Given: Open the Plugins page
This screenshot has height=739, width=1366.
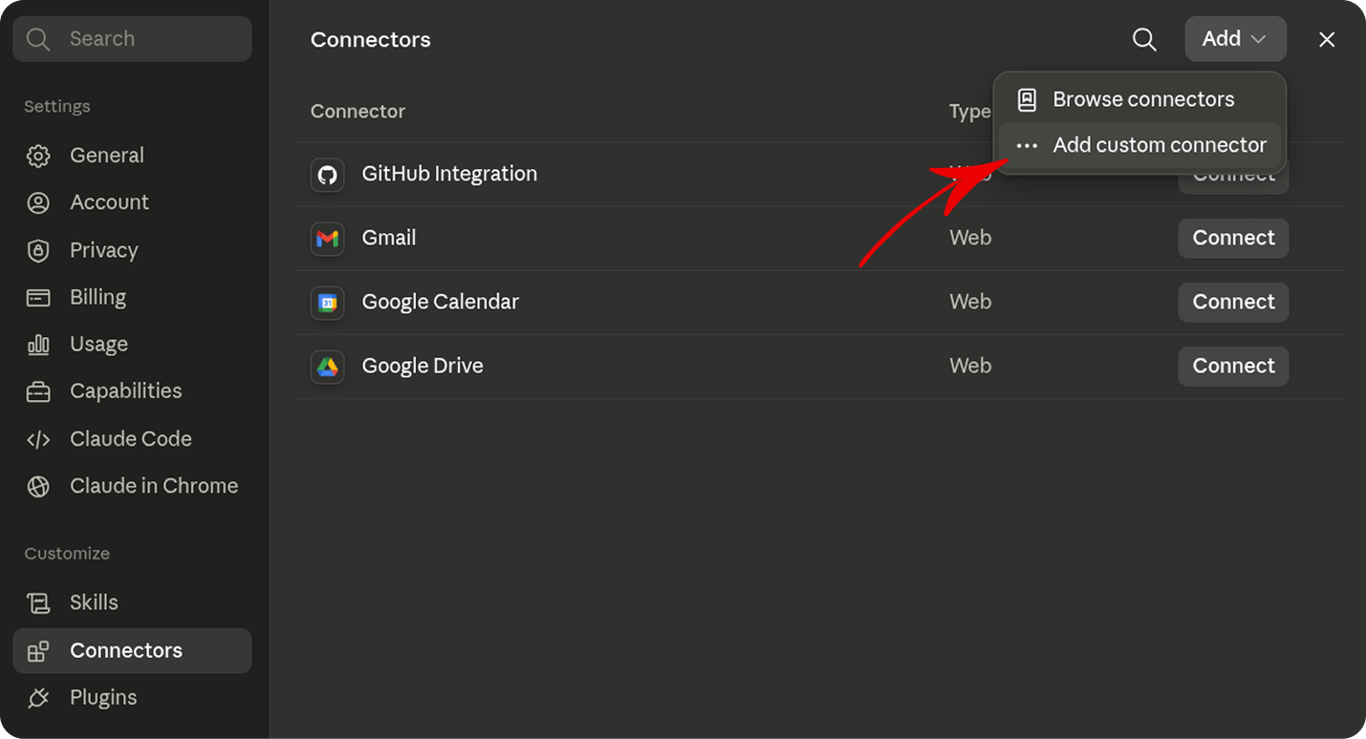Looking at the screenshot, I should pyautogui.click(x=132, y=698).
